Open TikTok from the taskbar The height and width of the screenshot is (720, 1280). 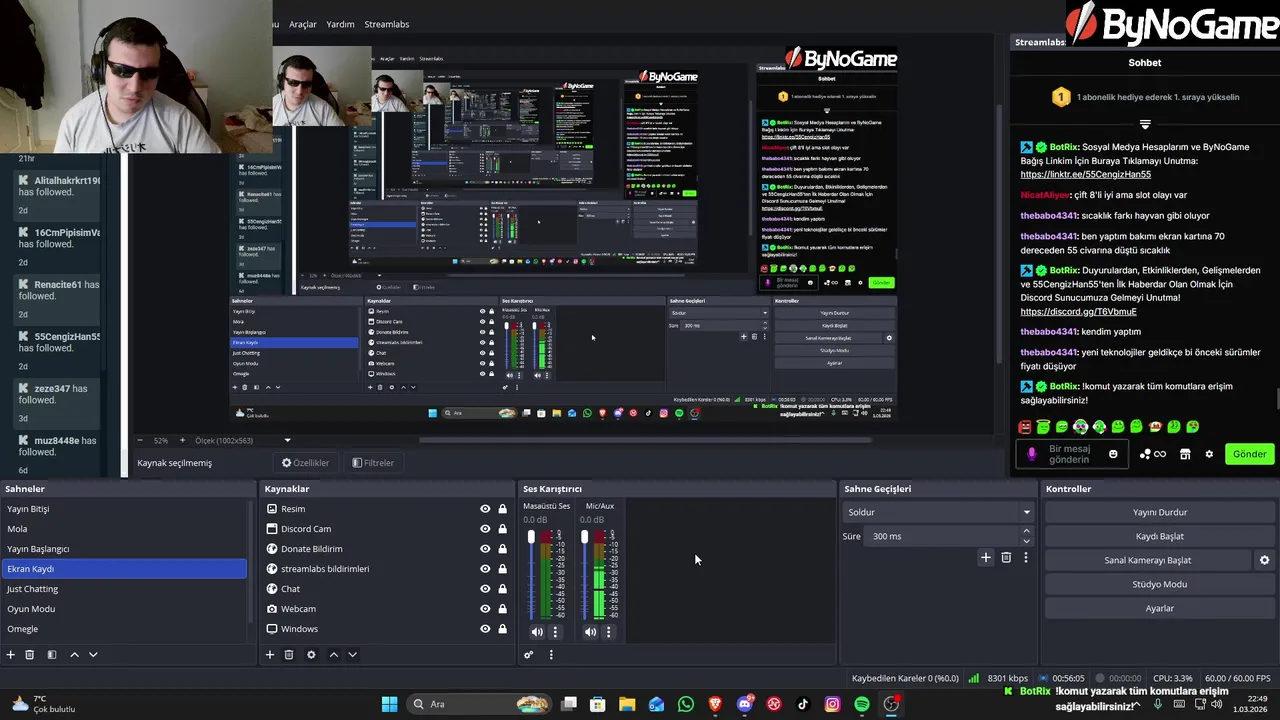[x=803, y=704]
